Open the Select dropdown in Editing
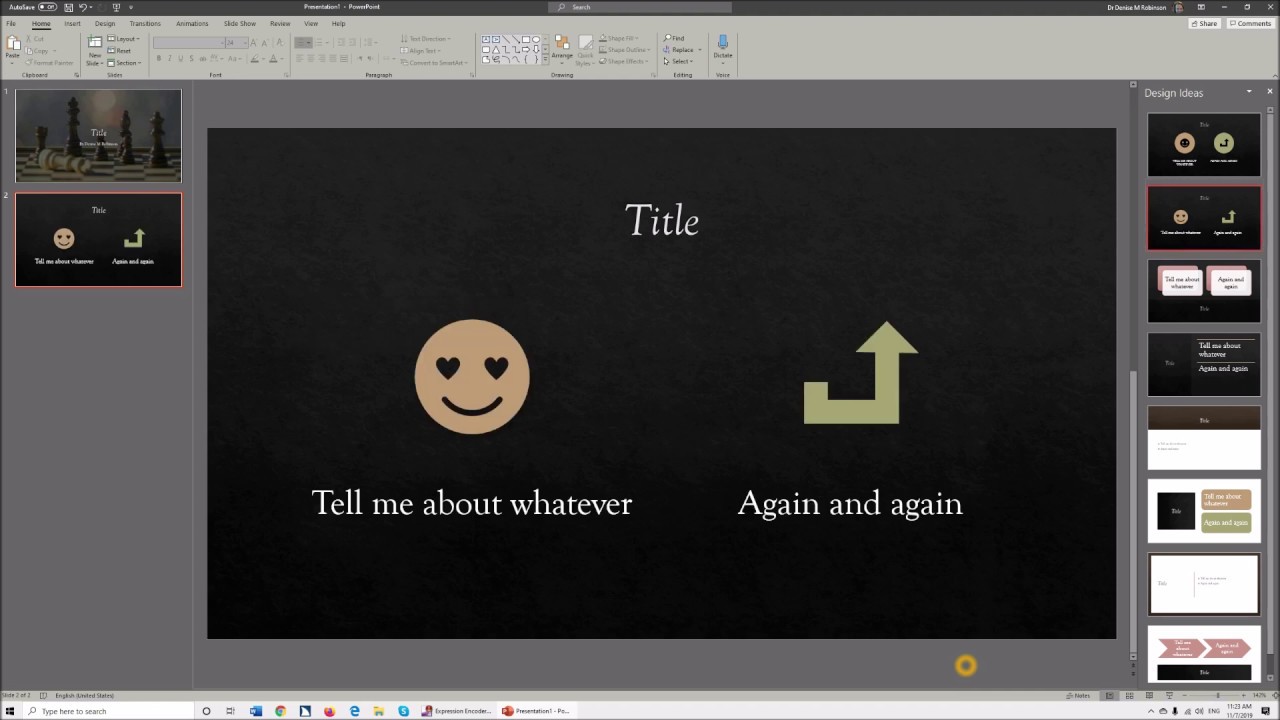Viewport: 1280px width, 720px height. pos(680,61)
